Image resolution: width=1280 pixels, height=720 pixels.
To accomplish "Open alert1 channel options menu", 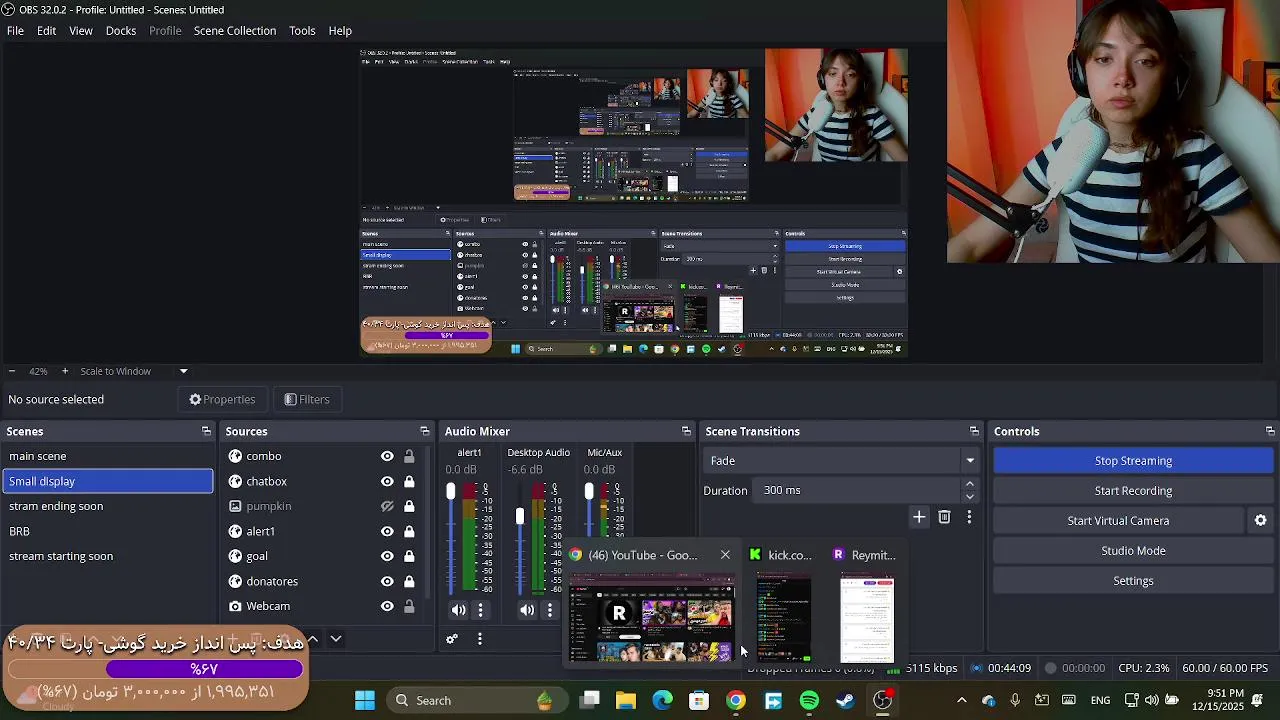I will [480, 610].
